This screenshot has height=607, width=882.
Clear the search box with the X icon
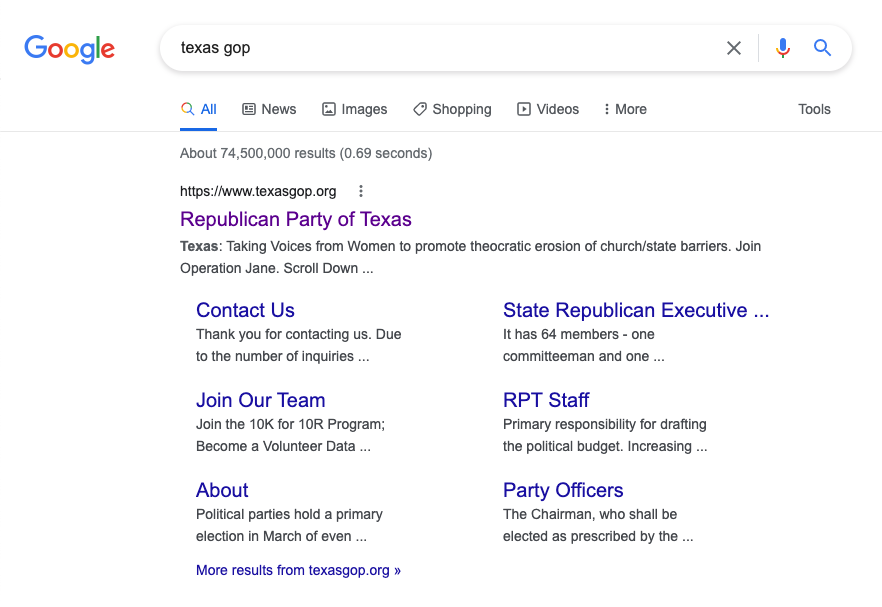click(734, 48)
